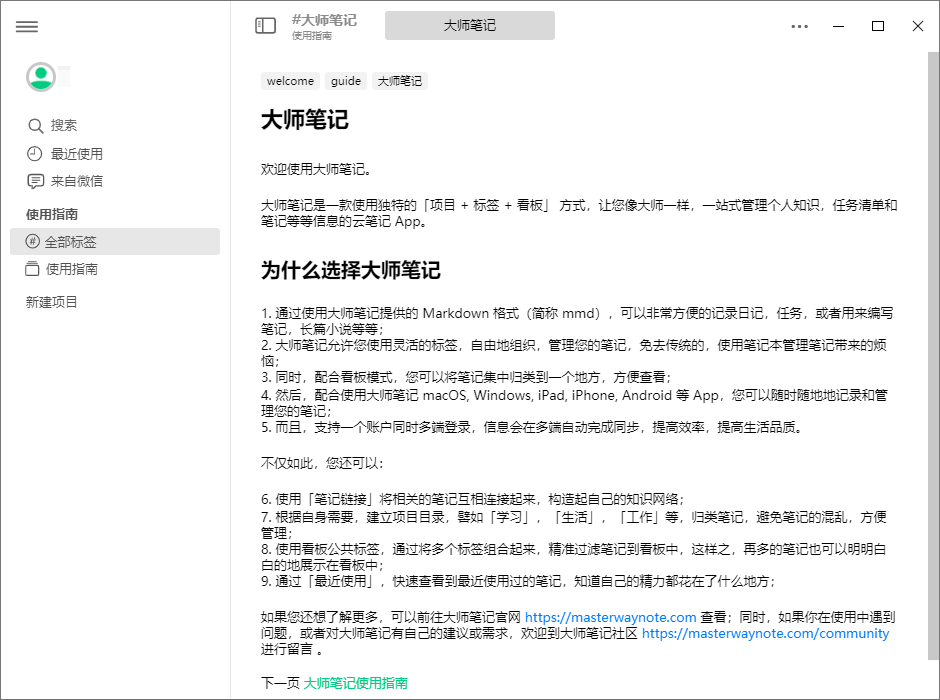Open the masterwaynote.com/community link
The image size is (940, 700).
pyautogui.click(x=766, y=633)
